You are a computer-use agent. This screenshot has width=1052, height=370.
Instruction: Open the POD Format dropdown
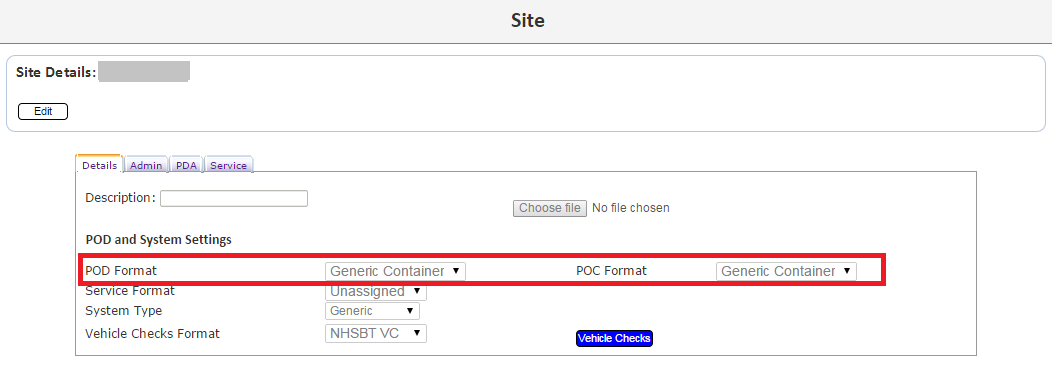point(395,271)
